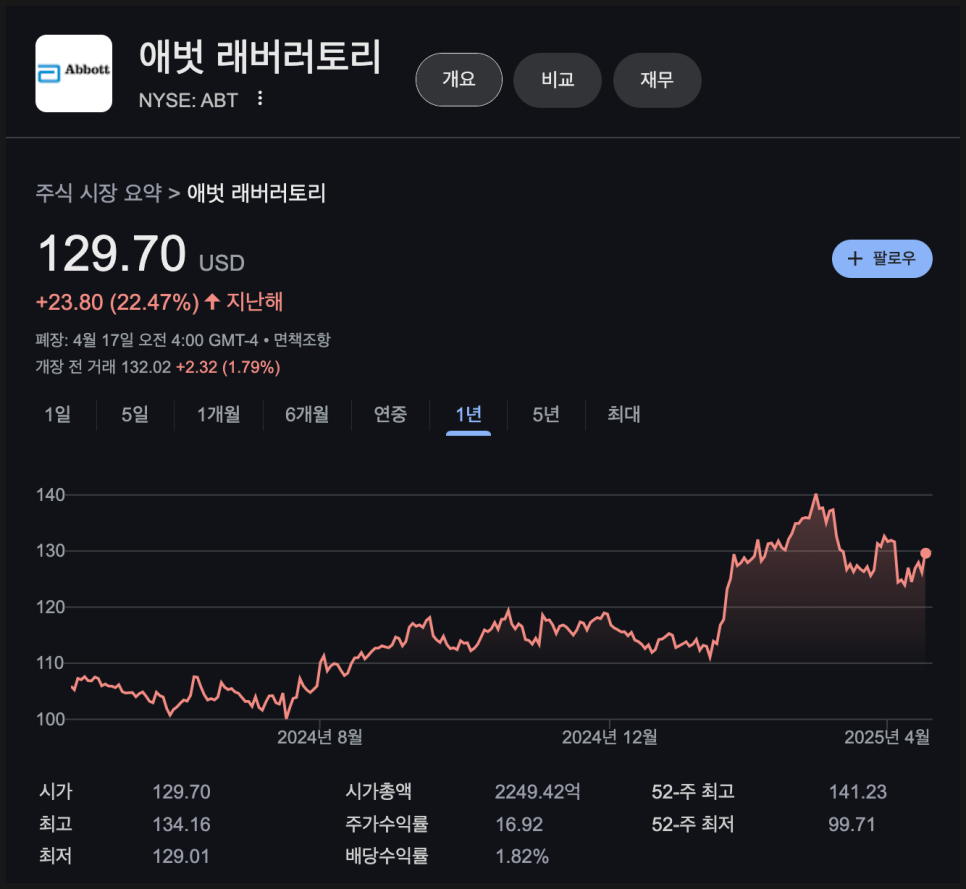
Task: Click the 120 y-axis label
Action: point(51,607)
